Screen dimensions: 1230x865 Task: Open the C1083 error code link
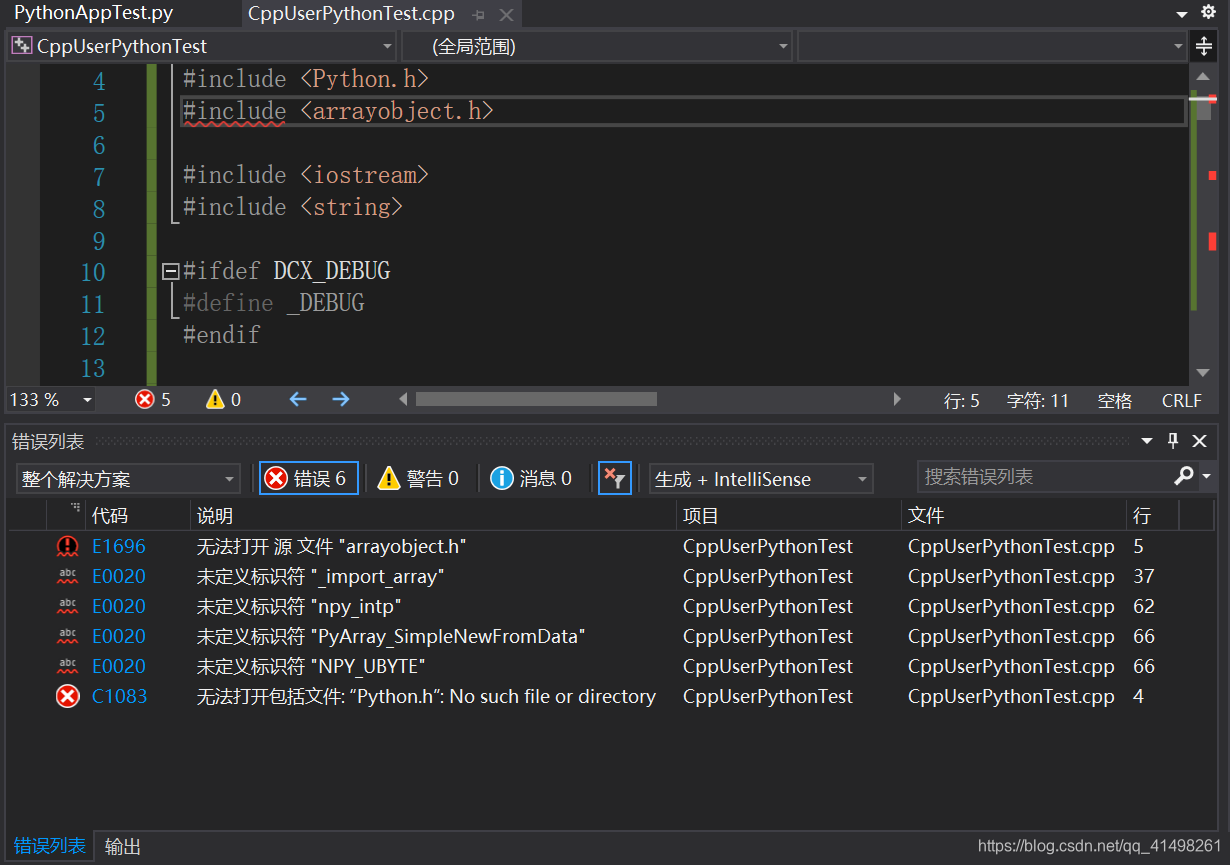119,697
